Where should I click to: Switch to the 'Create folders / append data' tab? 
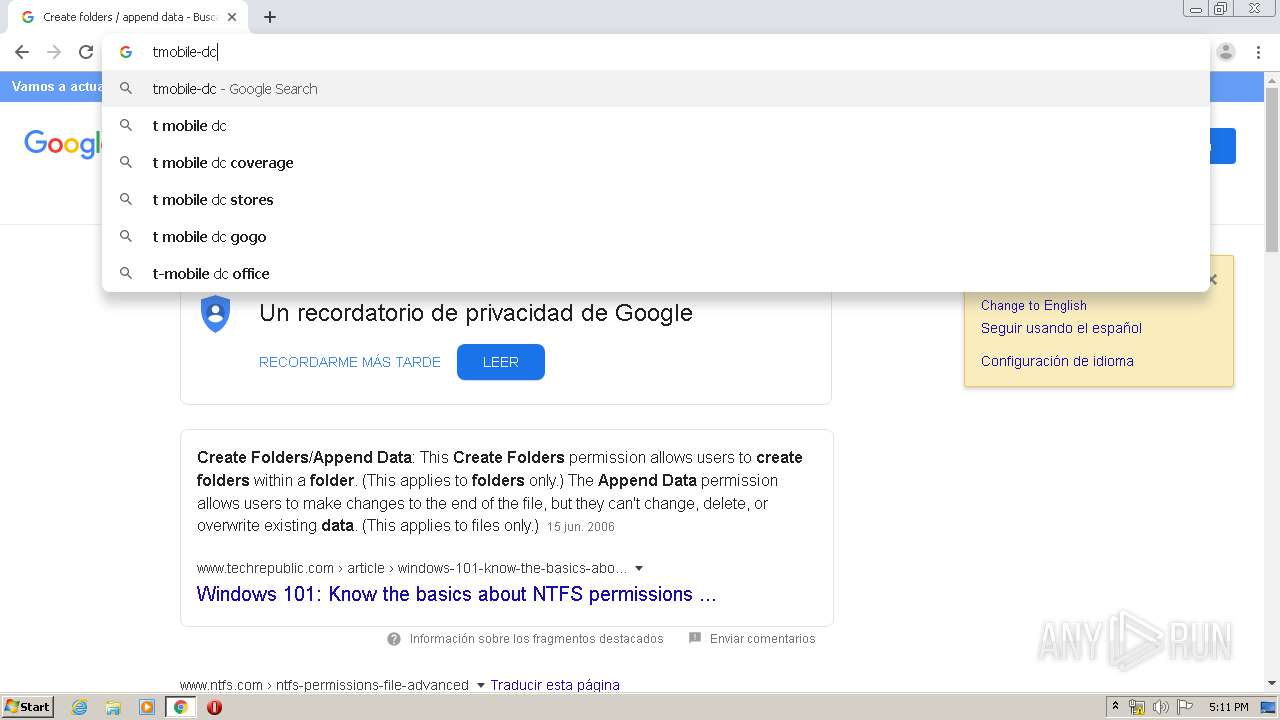pos(128,17)
